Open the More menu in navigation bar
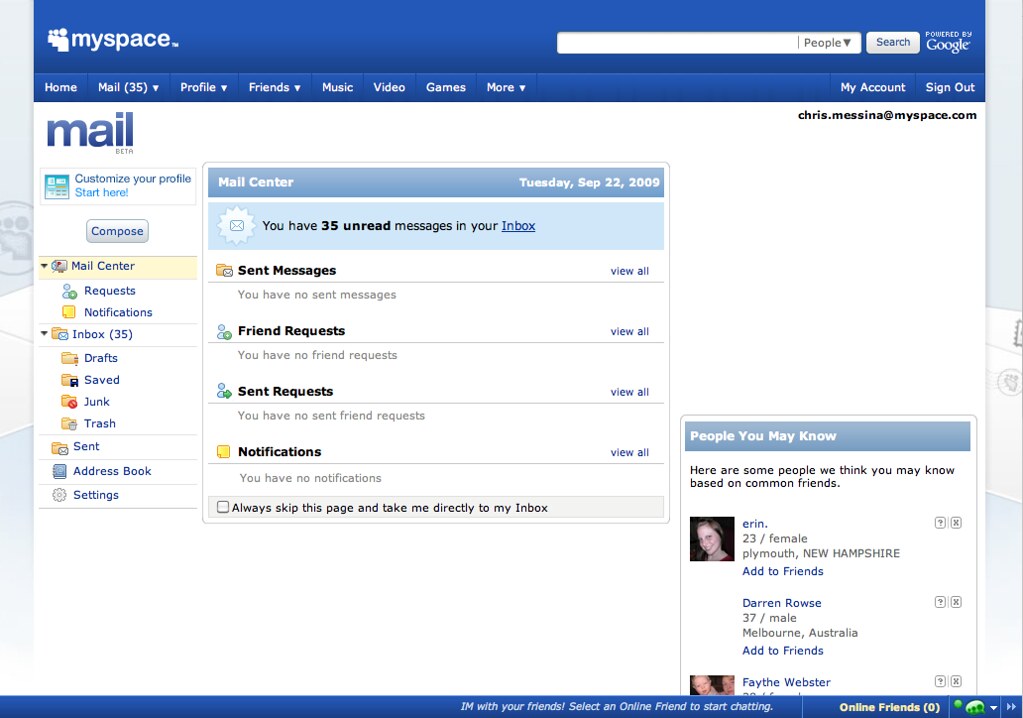This screenshot has height=718, width=1023. click(505, 87)
